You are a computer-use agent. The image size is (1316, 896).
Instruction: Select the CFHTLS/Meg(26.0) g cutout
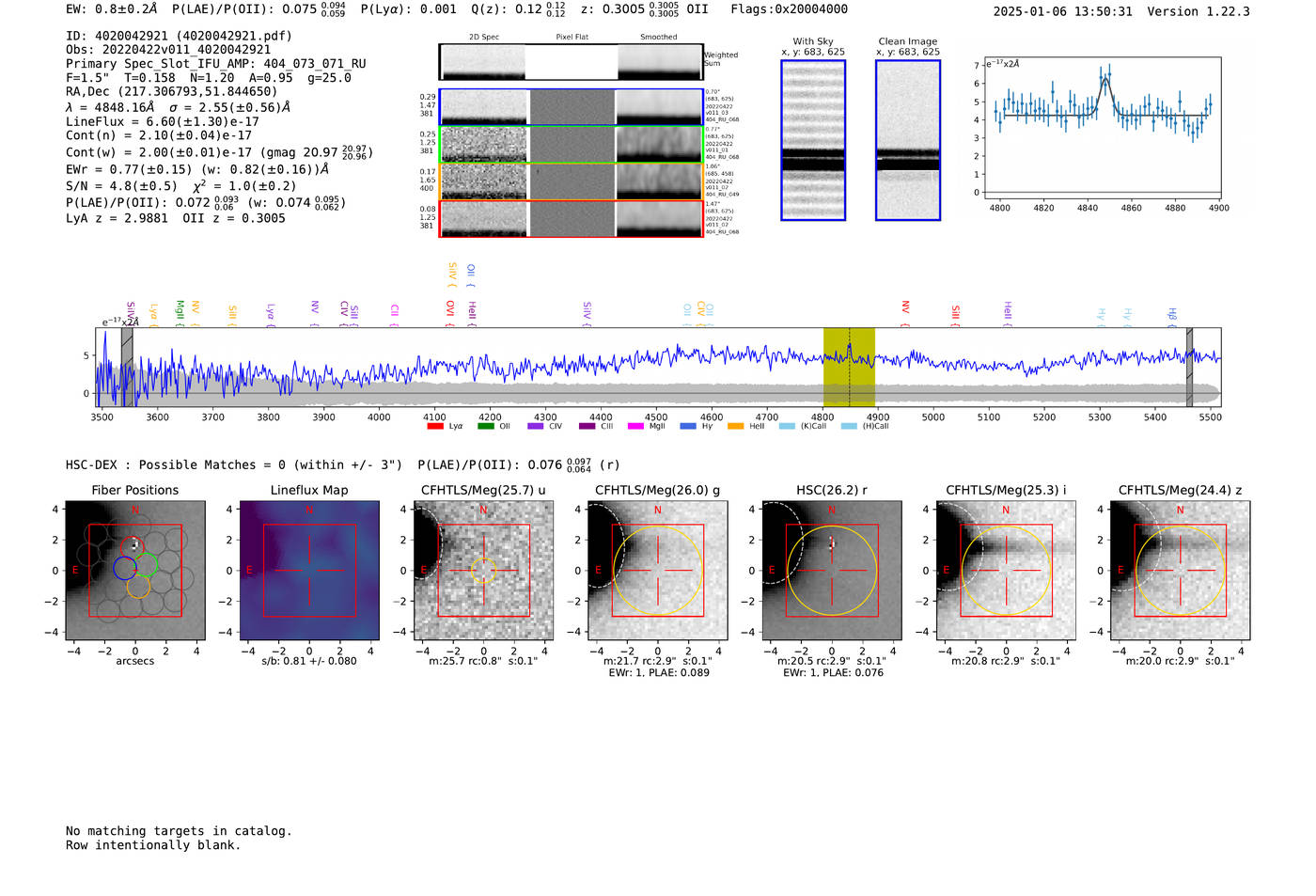(x=657, y=571)
